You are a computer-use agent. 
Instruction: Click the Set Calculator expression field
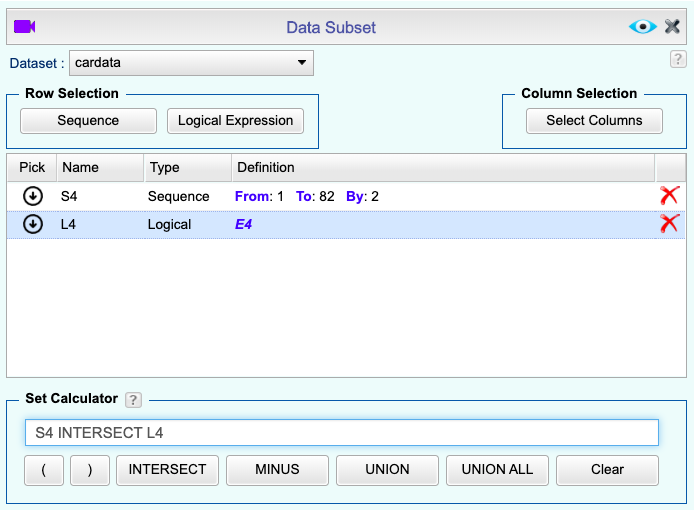(341, 433)
